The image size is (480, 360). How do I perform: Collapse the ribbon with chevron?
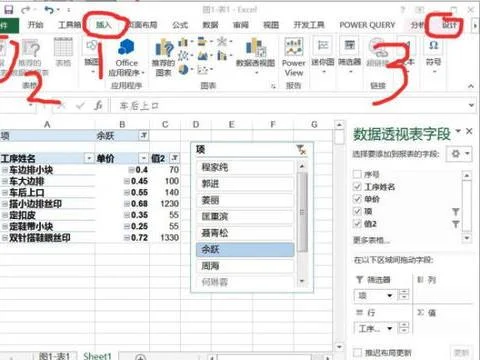click(x=471, y=86)
